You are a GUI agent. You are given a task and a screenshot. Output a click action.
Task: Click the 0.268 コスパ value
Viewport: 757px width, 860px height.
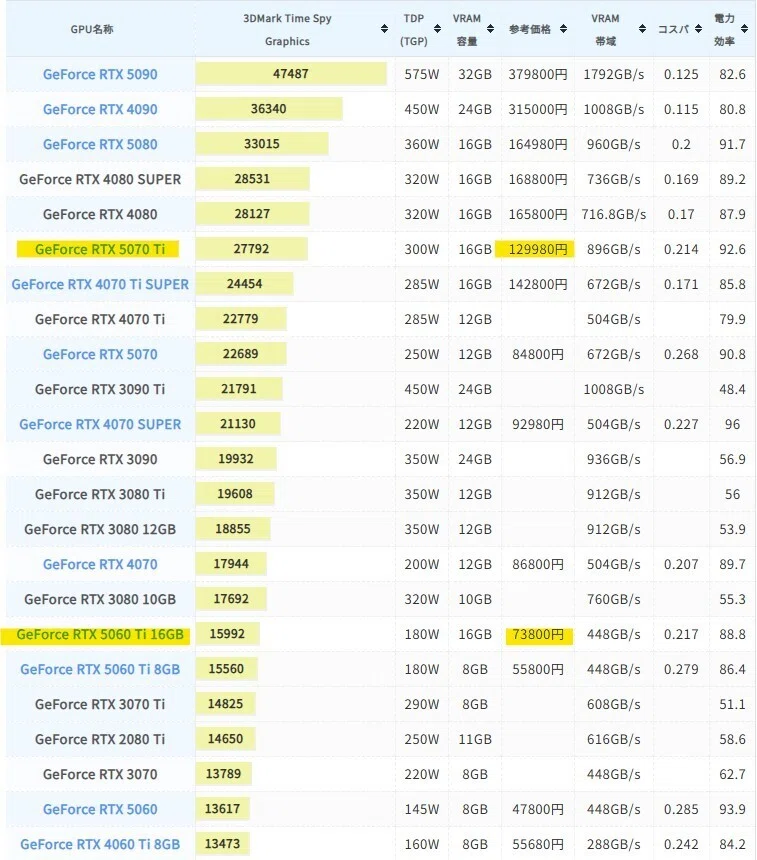681,354
